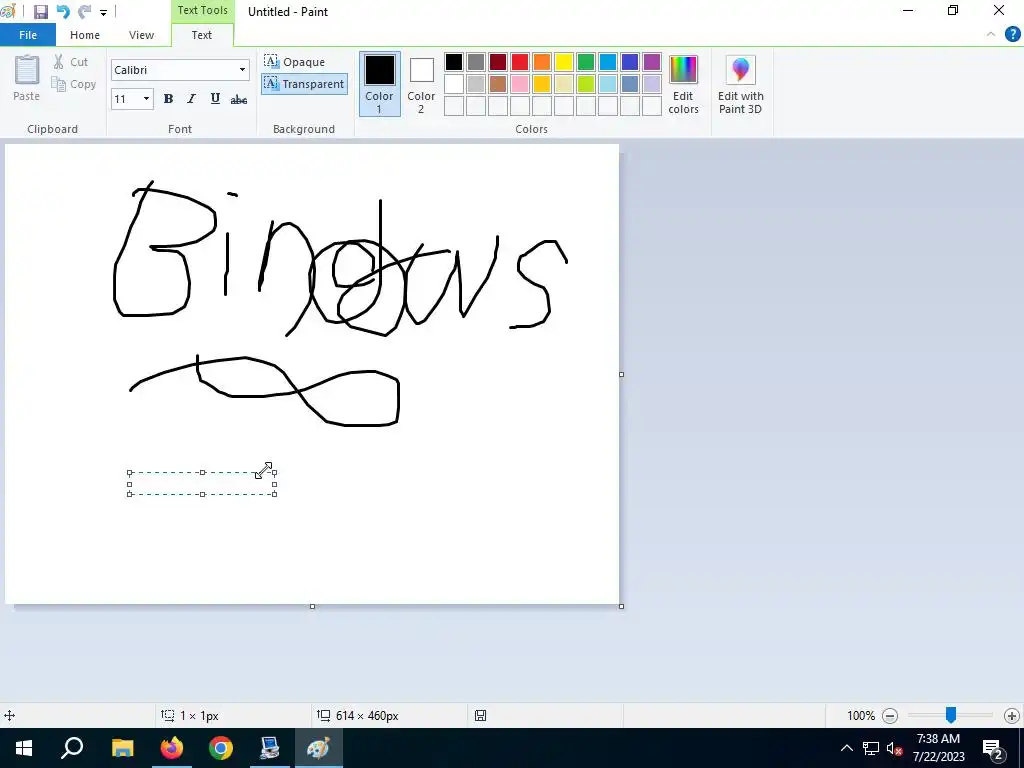
Task: Set text background to Transparent
Action: (304, 84)
